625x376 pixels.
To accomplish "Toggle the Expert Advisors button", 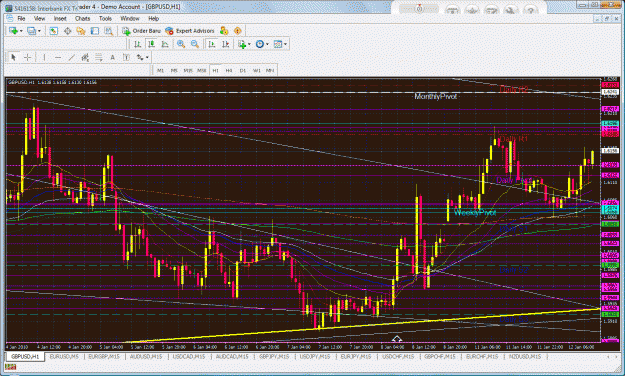I will [x=190, y=31].
